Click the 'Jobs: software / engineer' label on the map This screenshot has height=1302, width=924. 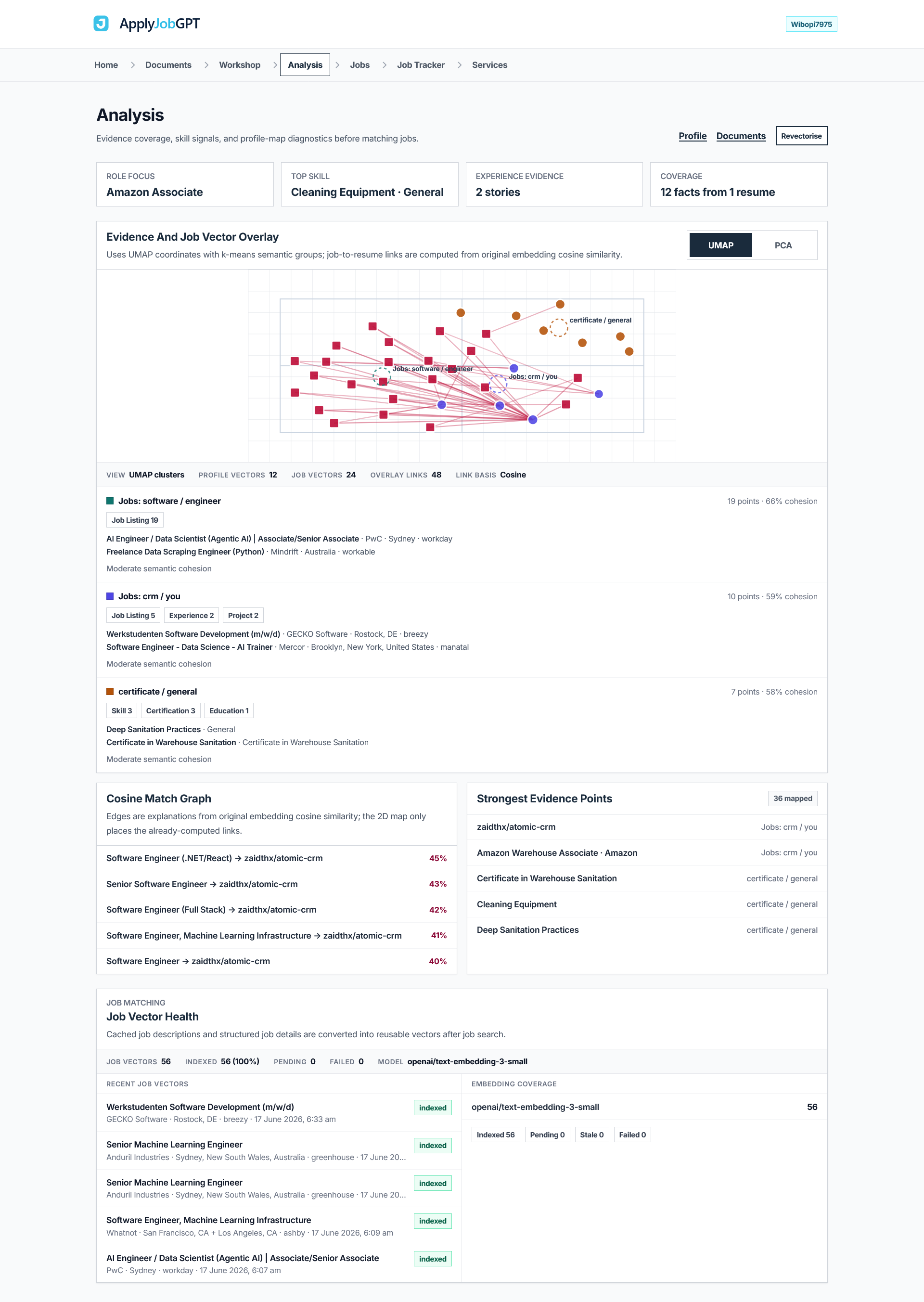(433, 369)
